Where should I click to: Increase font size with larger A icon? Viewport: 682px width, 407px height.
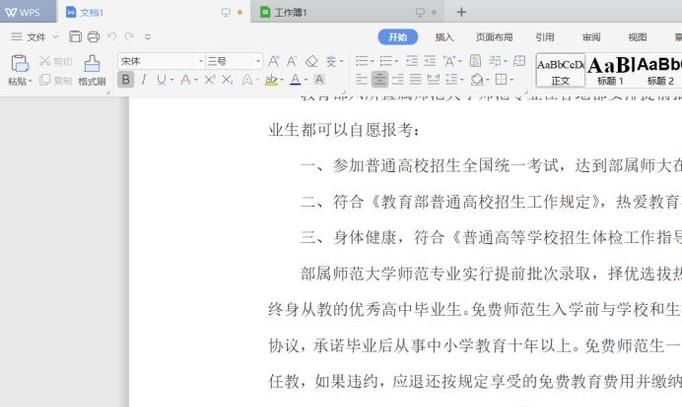tap(274, 61)
